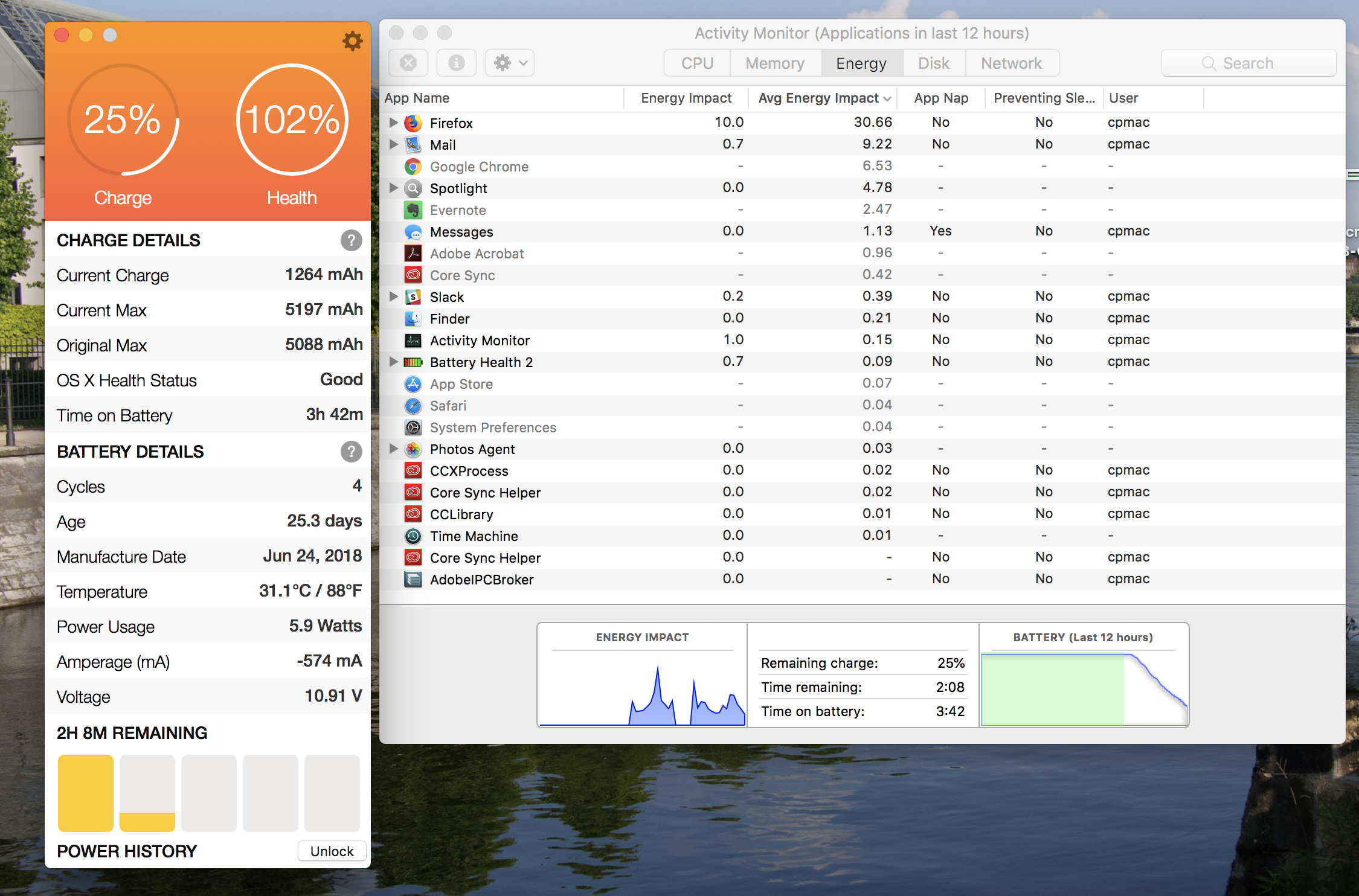The image size is (1359, 896).
Task: Expand the Slack process row
Action: [393, 296]
